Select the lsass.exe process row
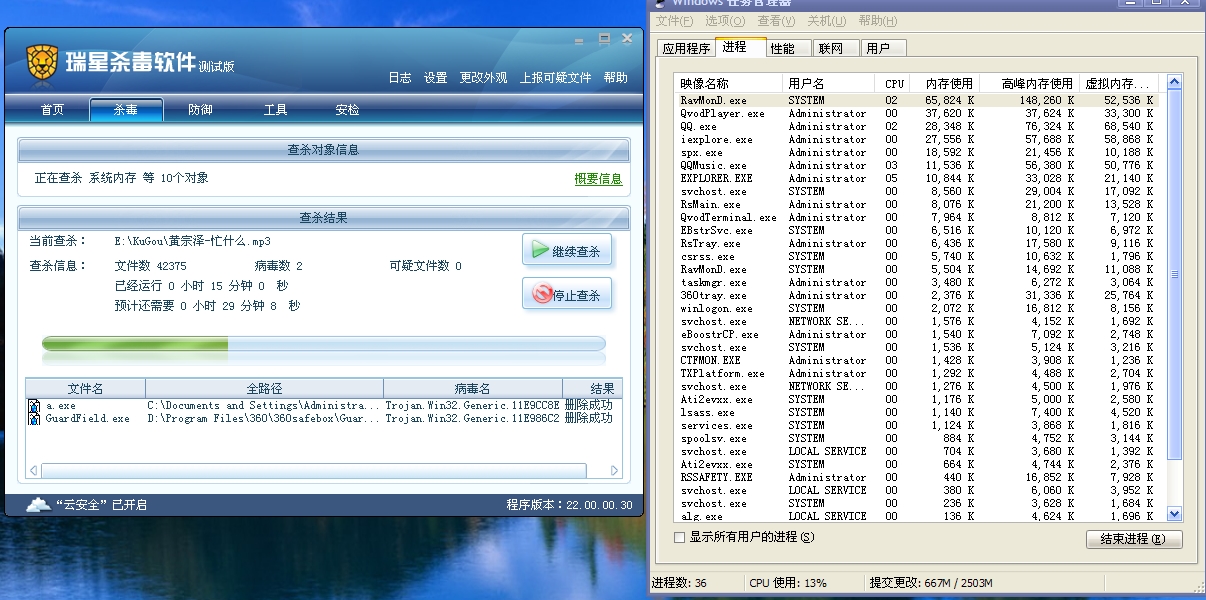The image size is (1206, 600). point(917,413)
